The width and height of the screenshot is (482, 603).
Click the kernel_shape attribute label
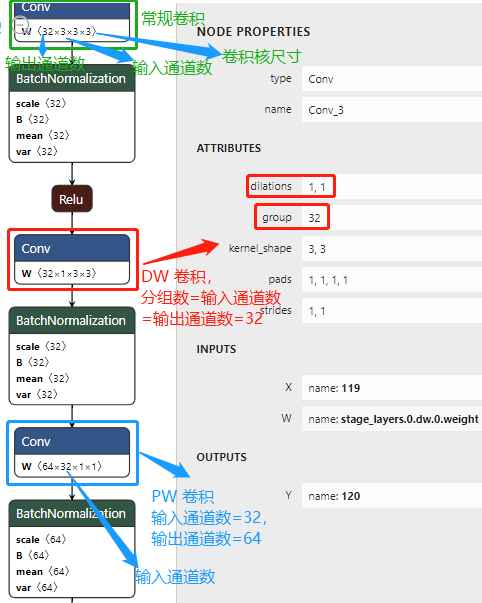pos(260,248)
